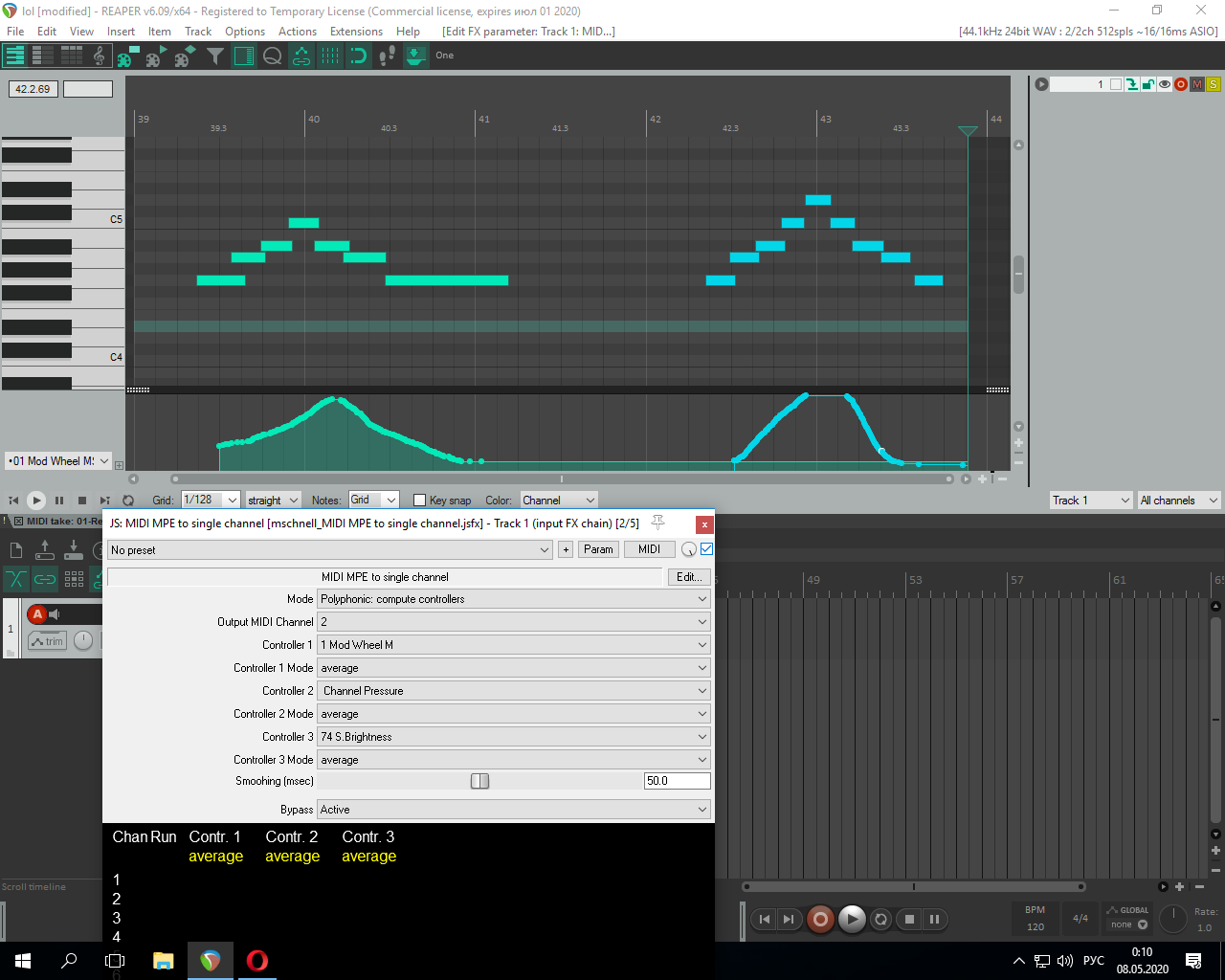The height and width of the screenshot is (980, 1225).
Task: Open File Explorer from taskbar
Action: (163, 961)
